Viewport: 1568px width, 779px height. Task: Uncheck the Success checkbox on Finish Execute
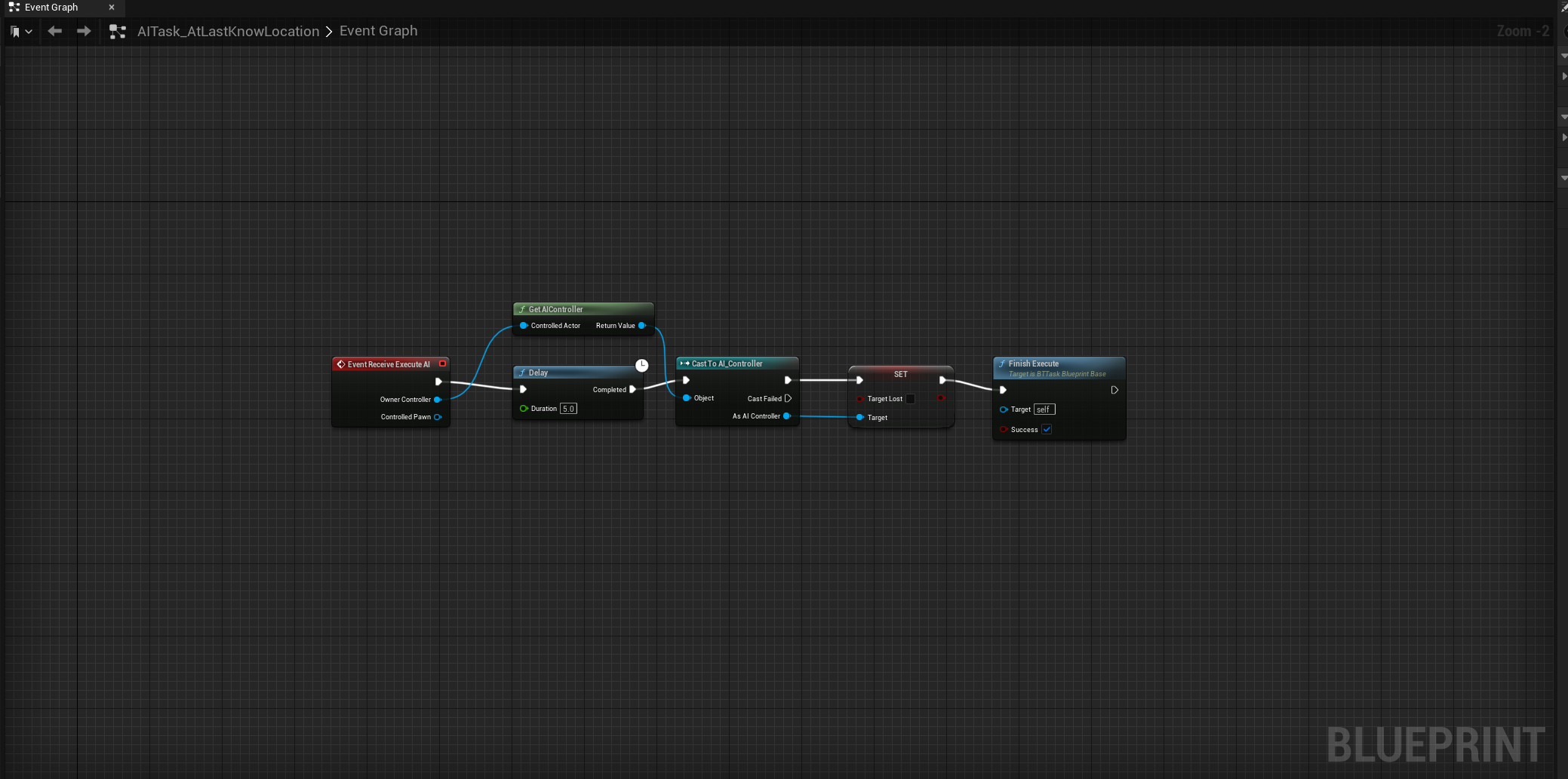click(x=1047, y=429)
